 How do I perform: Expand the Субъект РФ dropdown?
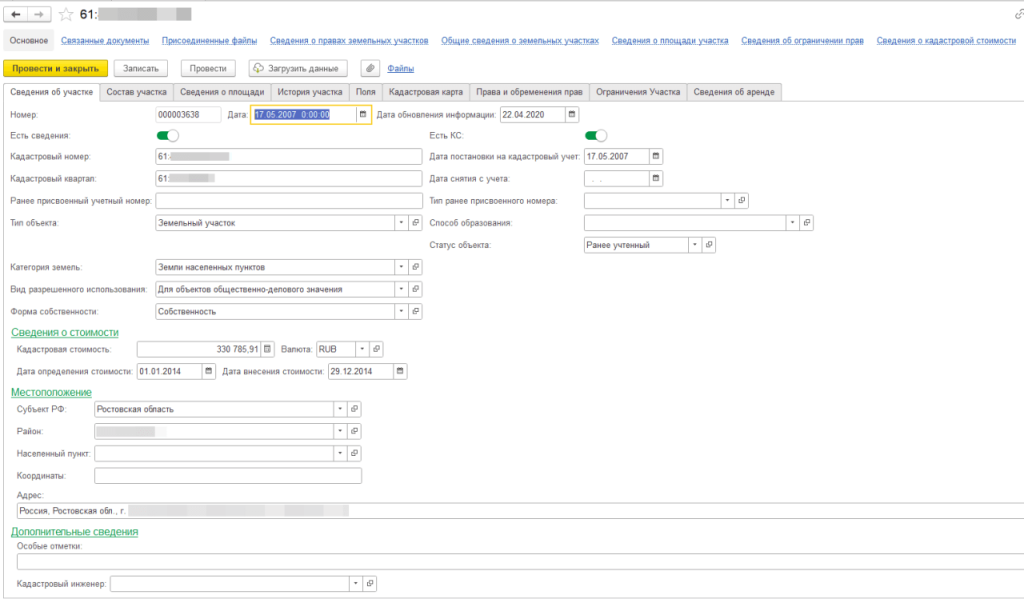pyautogui.click(x=340, y=409)
